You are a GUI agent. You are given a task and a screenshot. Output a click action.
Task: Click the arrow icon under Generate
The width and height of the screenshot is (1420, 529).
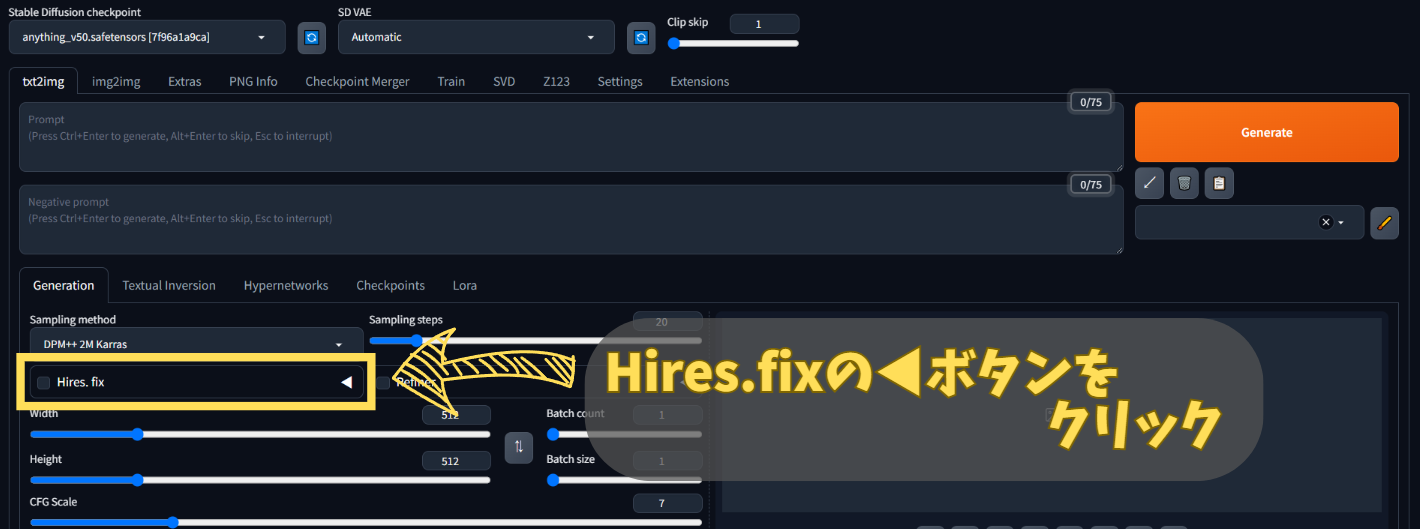(1149, 183)
